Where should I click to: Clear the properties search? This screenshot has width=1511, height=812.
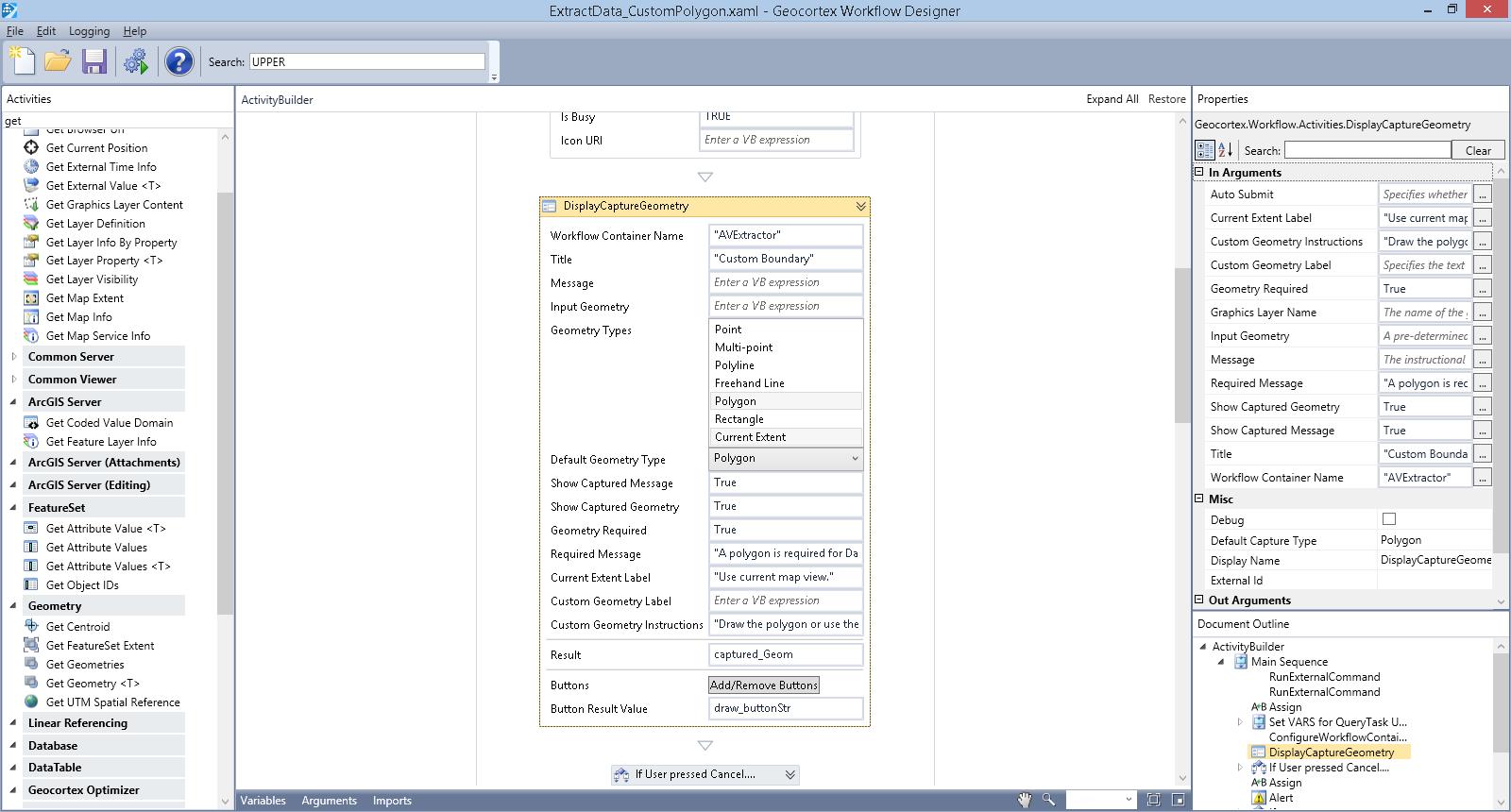pyautogui.click(x=1478, y=150)
